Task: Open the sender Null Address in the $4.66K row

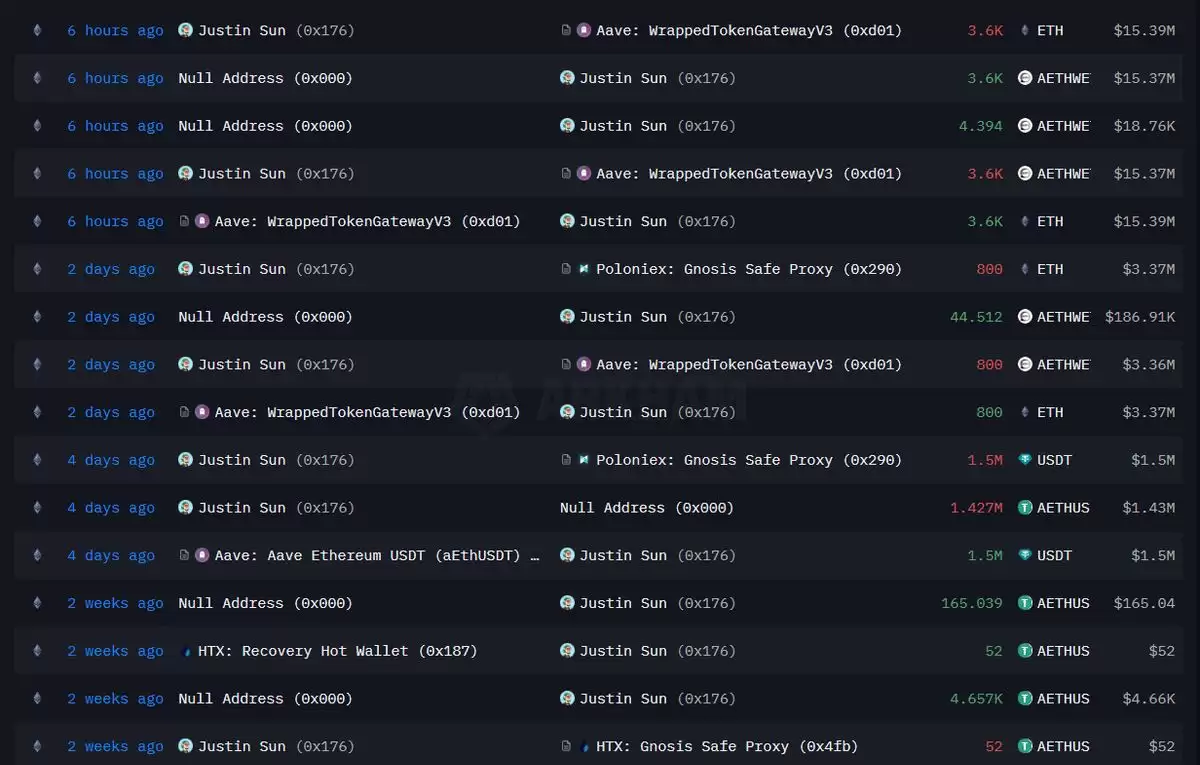Action: click(x=265, y=699)
